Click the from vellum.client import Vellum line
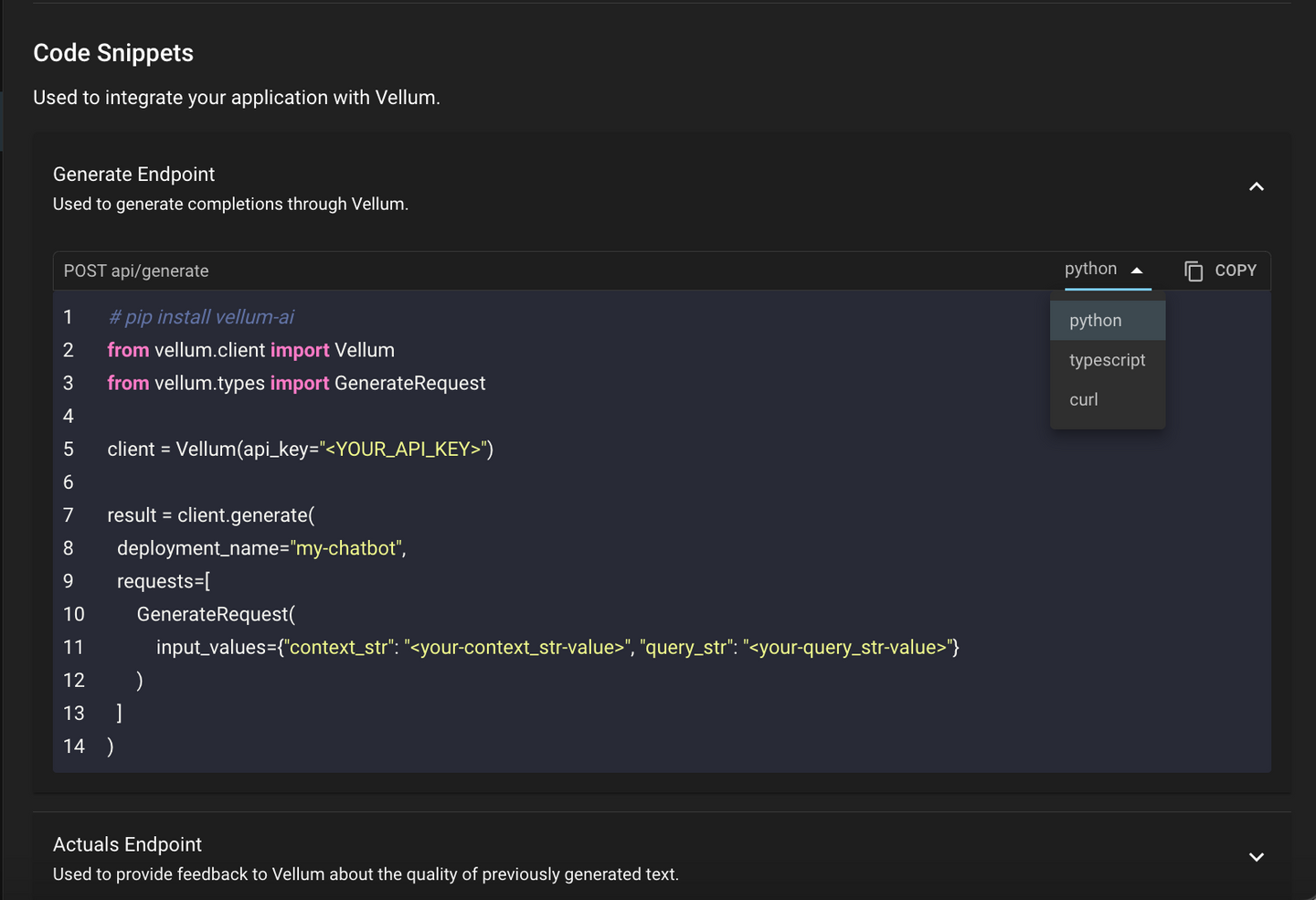The width and height of the screenshot is (1316, 900). (x=251, y=350)
